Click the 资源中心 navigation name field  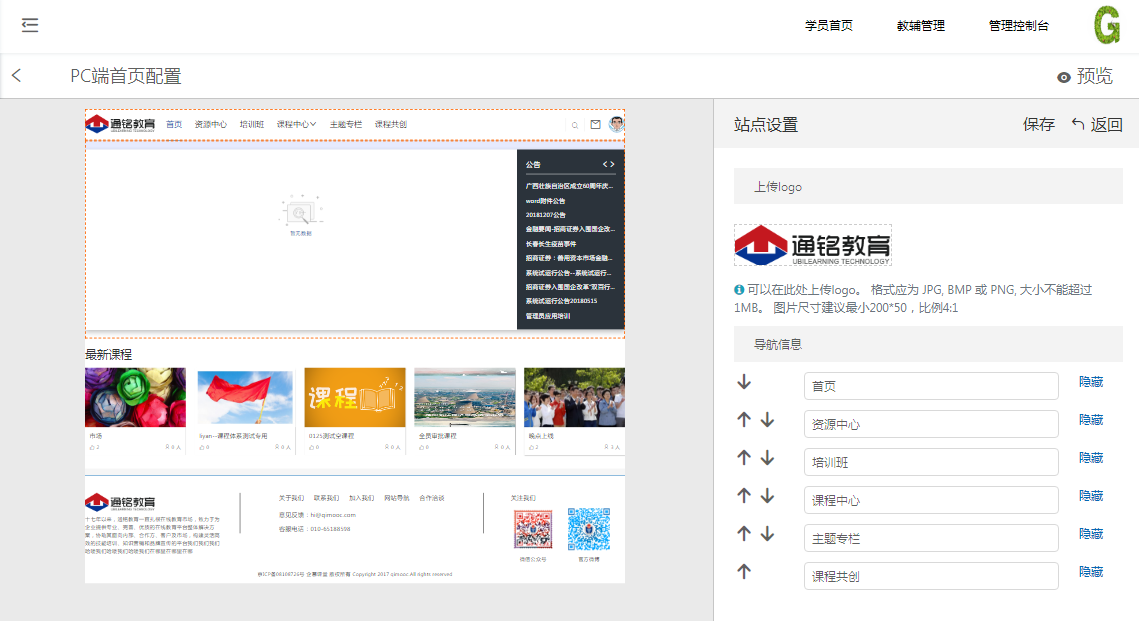point(930,424)
